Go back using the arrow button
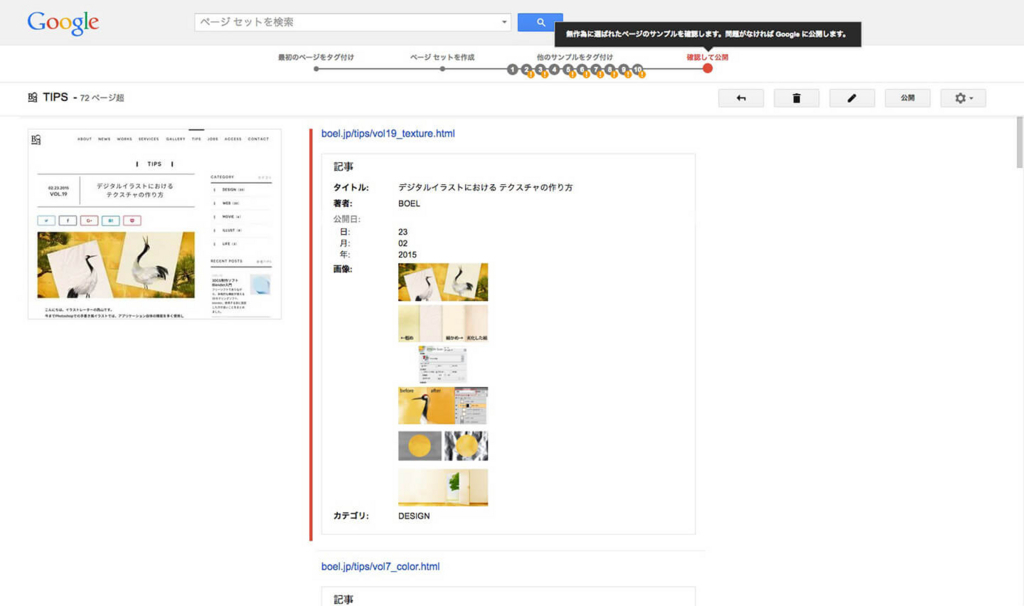This screenshot has height=606, width=1024. click(741, 98)
